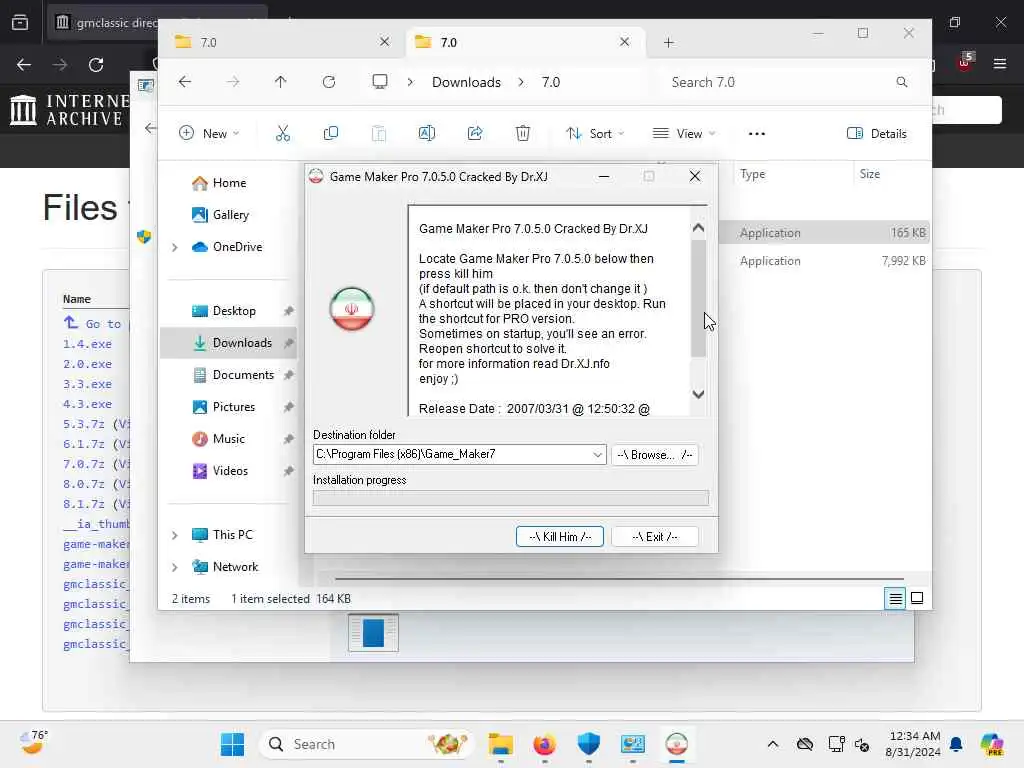Click the Paste icon in Explorer toolbar

click(379, 134)
